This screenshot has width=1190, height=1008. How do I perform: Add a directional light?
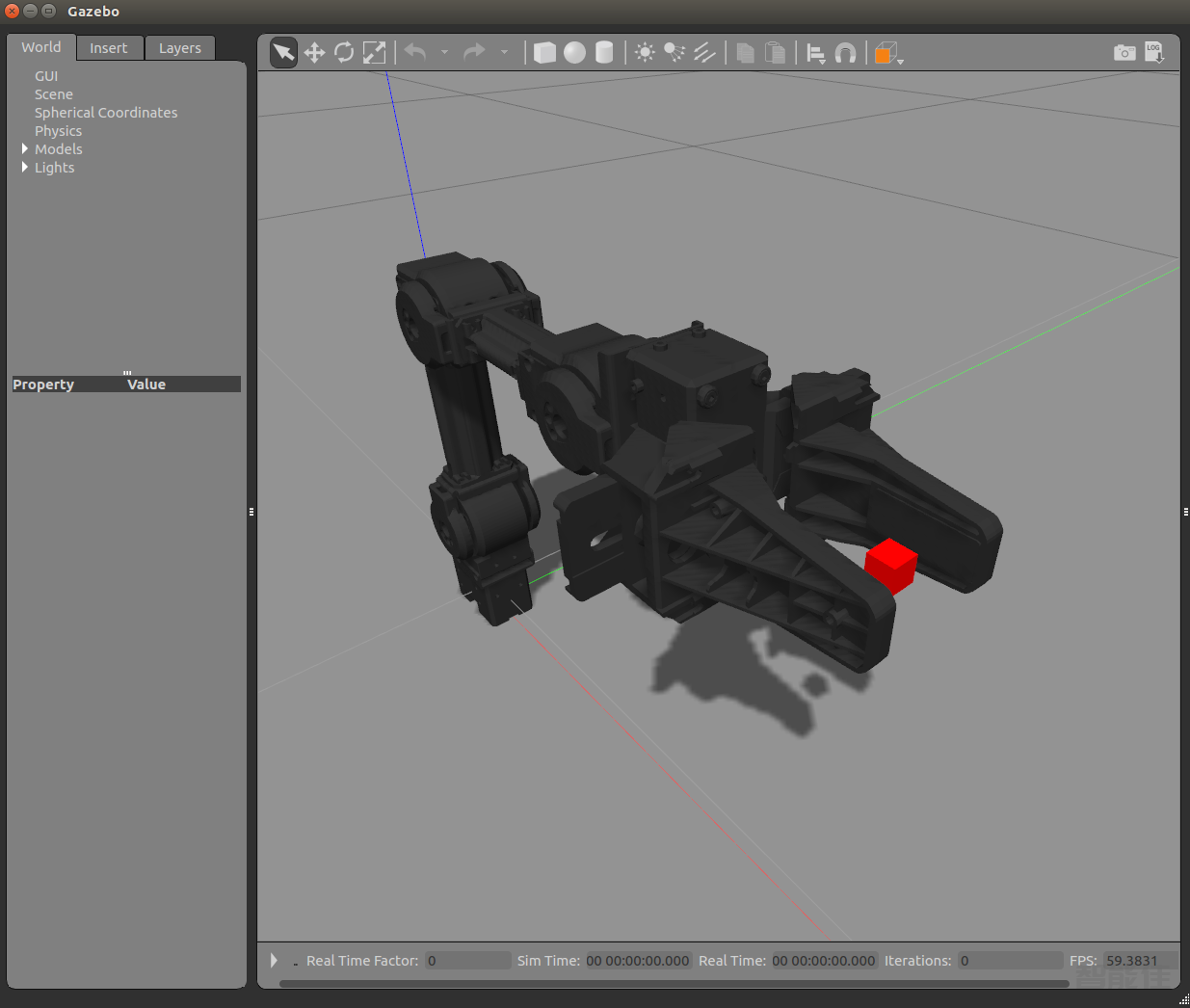pos(705,52)
